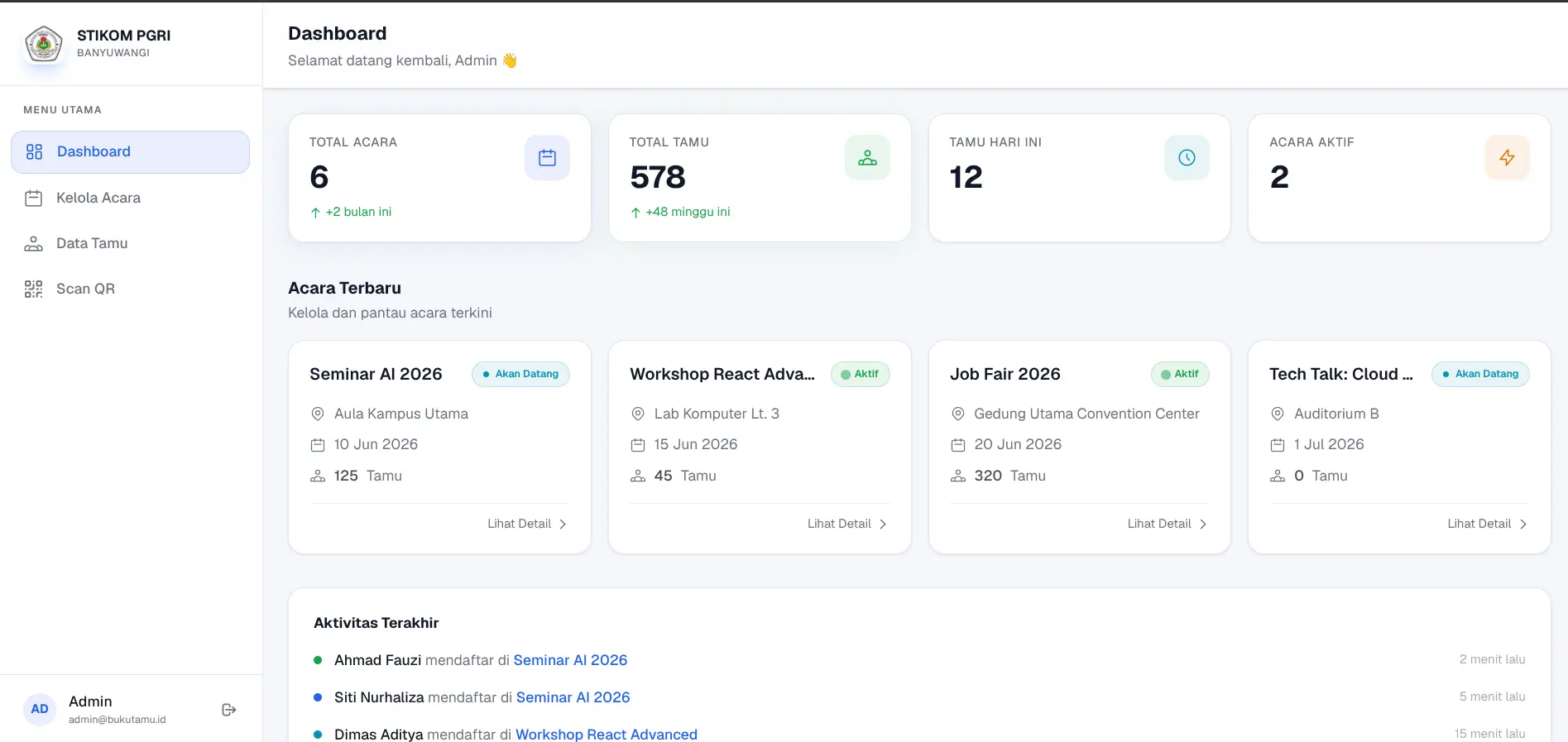Image resolution: width=1568 pixels, height=742 pixels.
Task: Open Workshop React Advanced link in activity list
Action: coord(606,734)
